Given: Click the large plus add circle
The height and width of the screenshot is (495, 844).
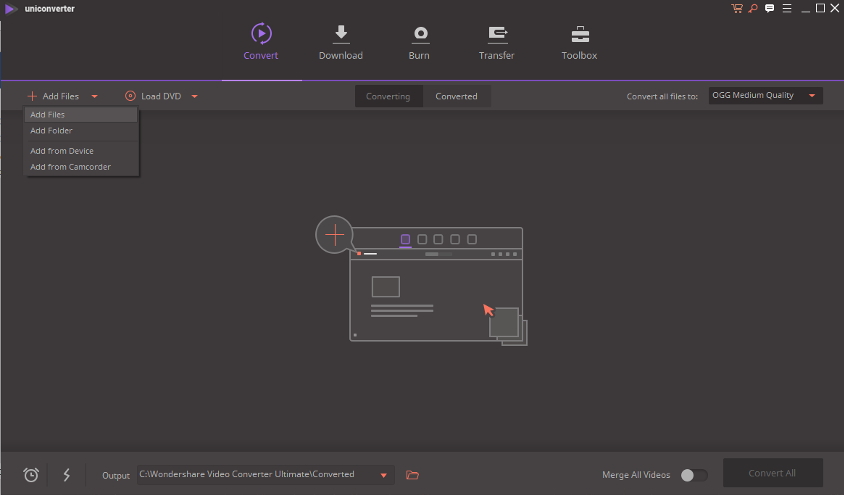Looking at the screenshot, I should coord(334,235).
